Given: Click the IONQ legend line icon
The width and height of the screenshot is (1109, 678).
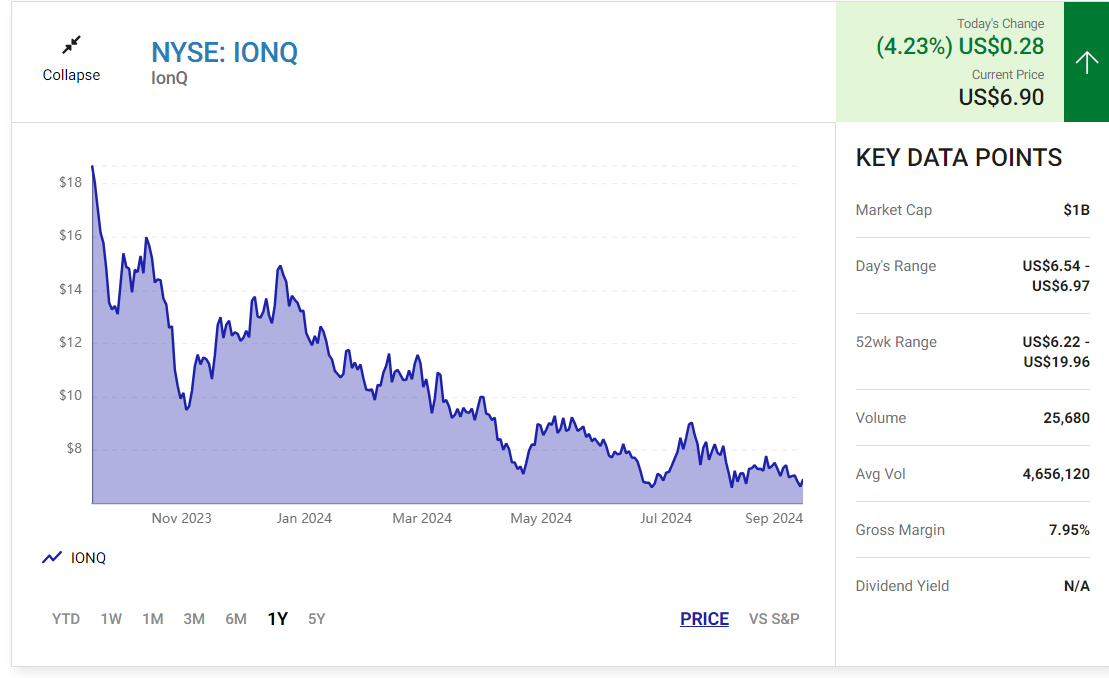Looking at the screenshot, I should (52, 558).
